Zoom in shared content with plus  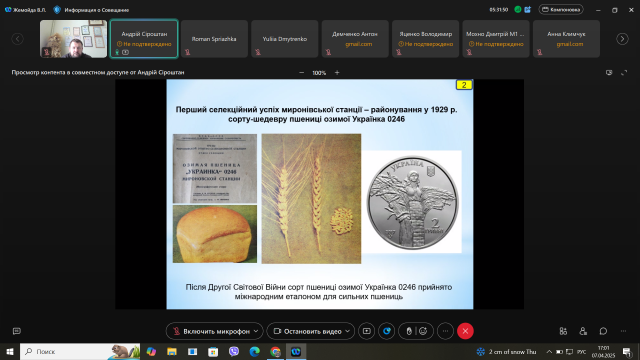[x=337, y=73]
